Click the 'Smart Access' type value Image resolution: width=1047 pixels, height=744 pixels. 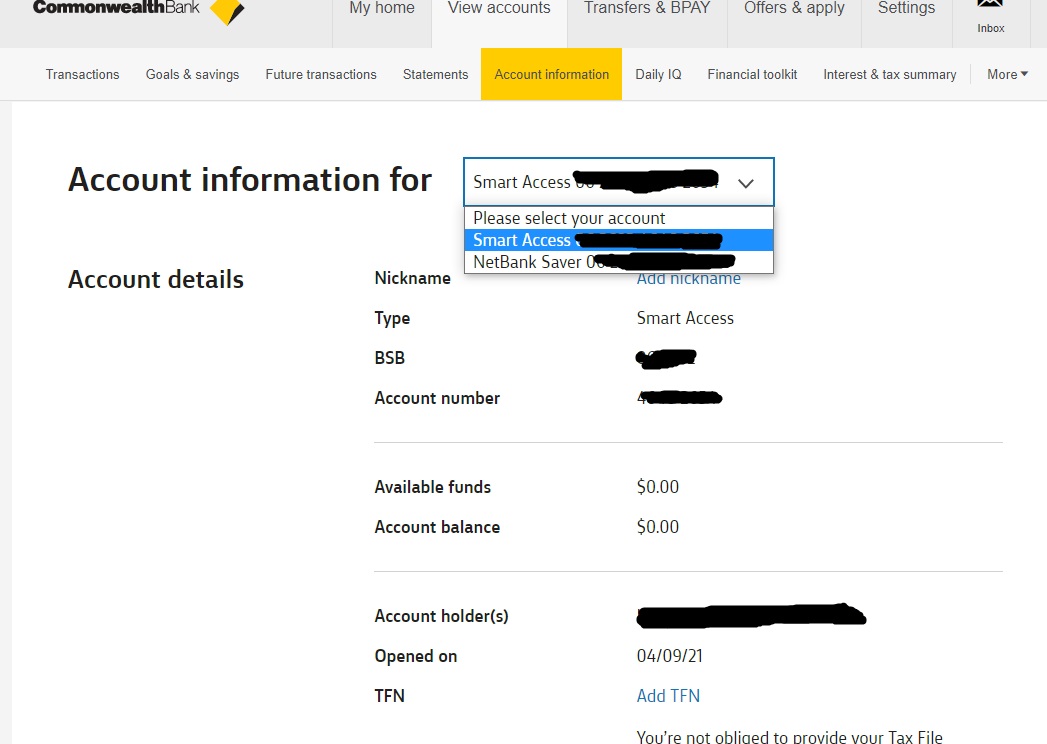tap(685, 318)
